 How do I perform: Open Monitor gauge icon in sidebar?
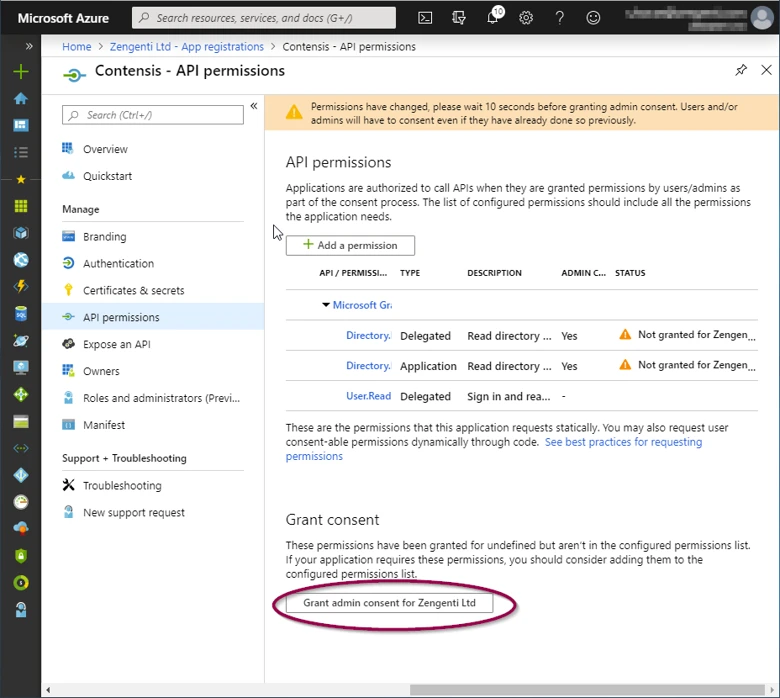pos(21,502)
